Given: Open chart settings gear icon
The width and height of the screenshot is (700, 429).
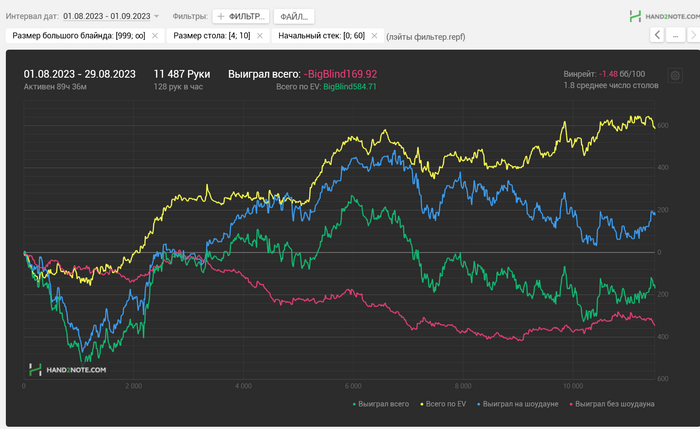Looking at the screenshot, I should (x=675, y=75).
